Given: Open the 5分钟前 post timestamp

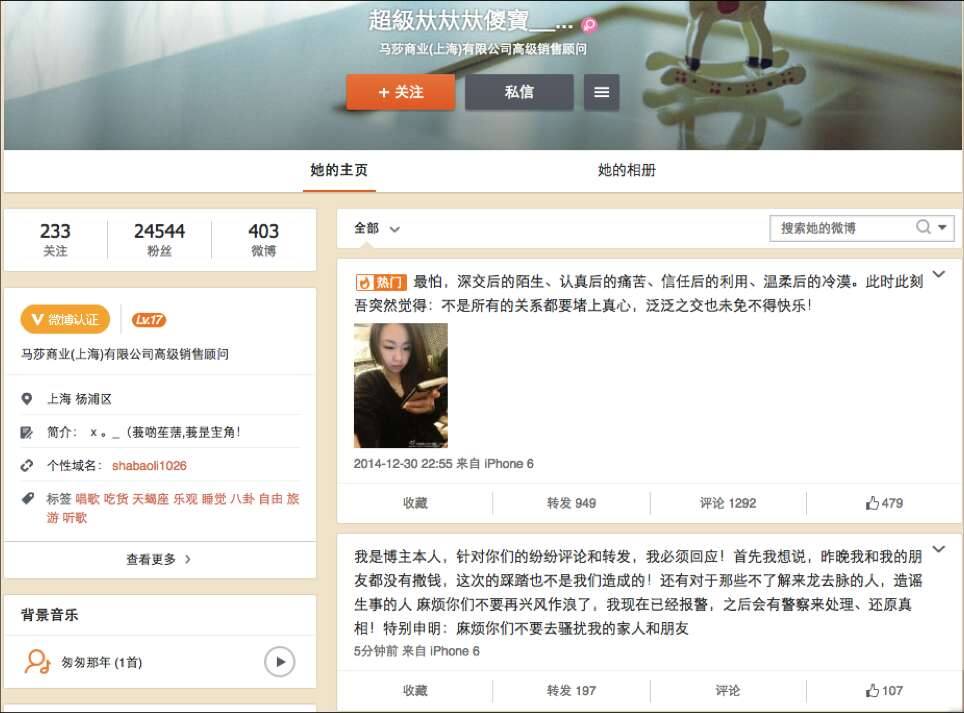Looking at the screenshot, I should pyautogui.click(x=376, y=652).
